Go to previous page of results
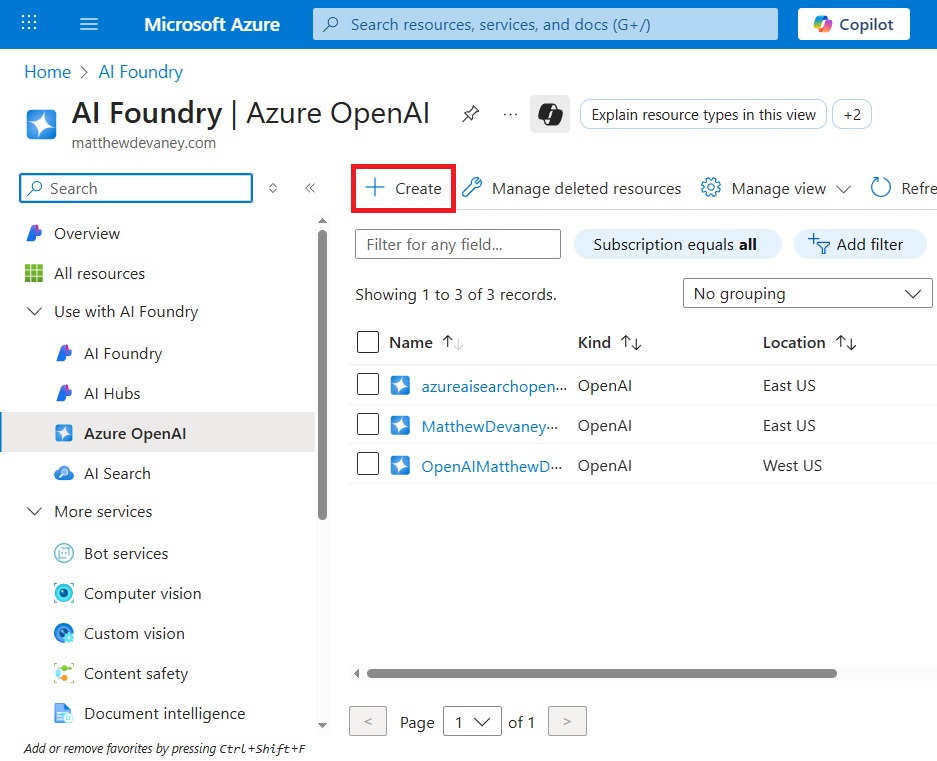The width and height of the screenshot is (937, 761). (x=368, y=722)
